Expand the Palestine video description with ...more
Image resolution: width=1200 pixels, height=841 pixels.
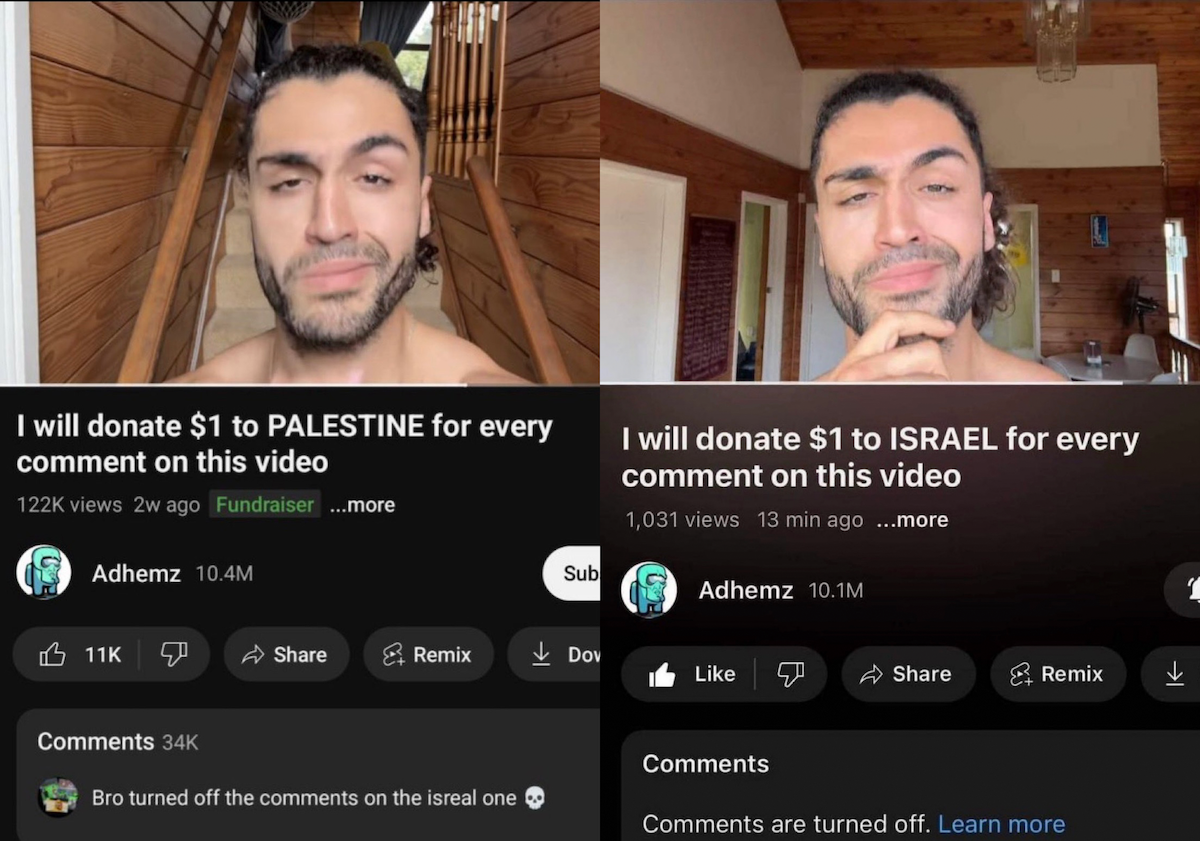pyautogui.click(x=362, y=505)
